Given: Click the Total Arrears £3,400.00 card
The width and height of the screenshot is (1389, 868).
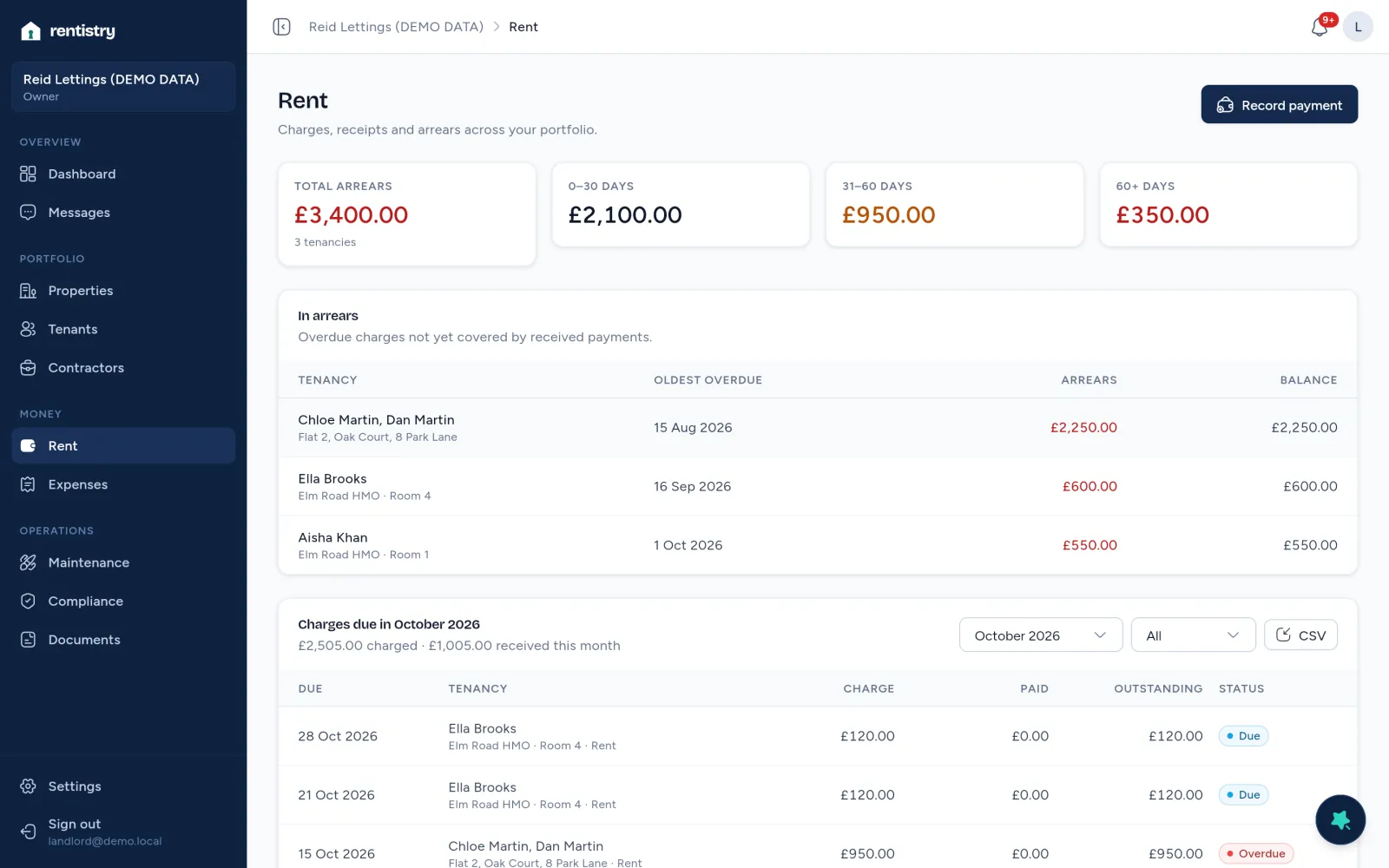Looking at the screenshot, I should tap(406, 214).
